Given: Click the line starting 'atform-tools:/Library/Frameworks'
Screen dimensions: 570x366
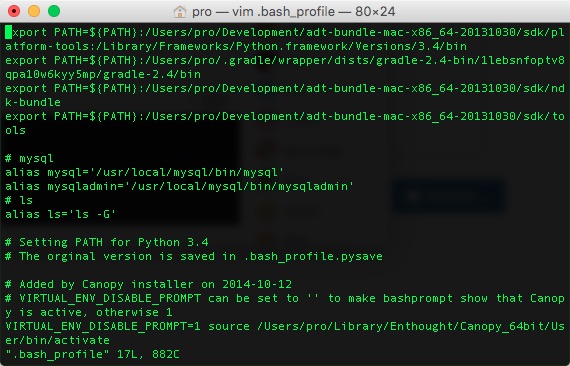Looking at the screenshot, I should 236,47.
